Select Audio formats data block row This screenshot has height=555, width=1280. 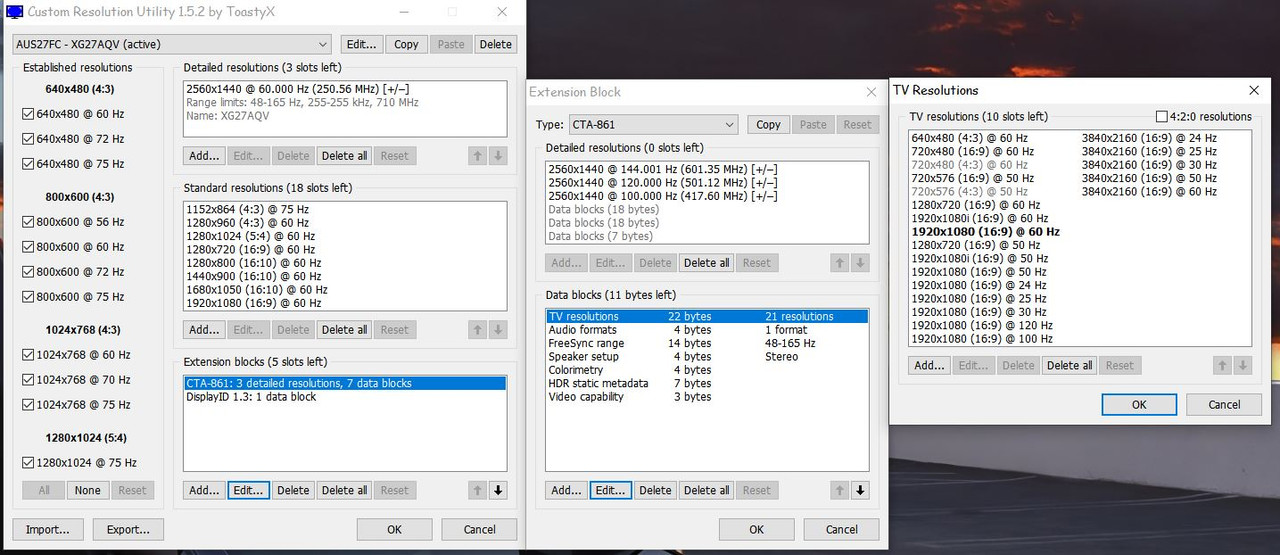pos(707,330)
